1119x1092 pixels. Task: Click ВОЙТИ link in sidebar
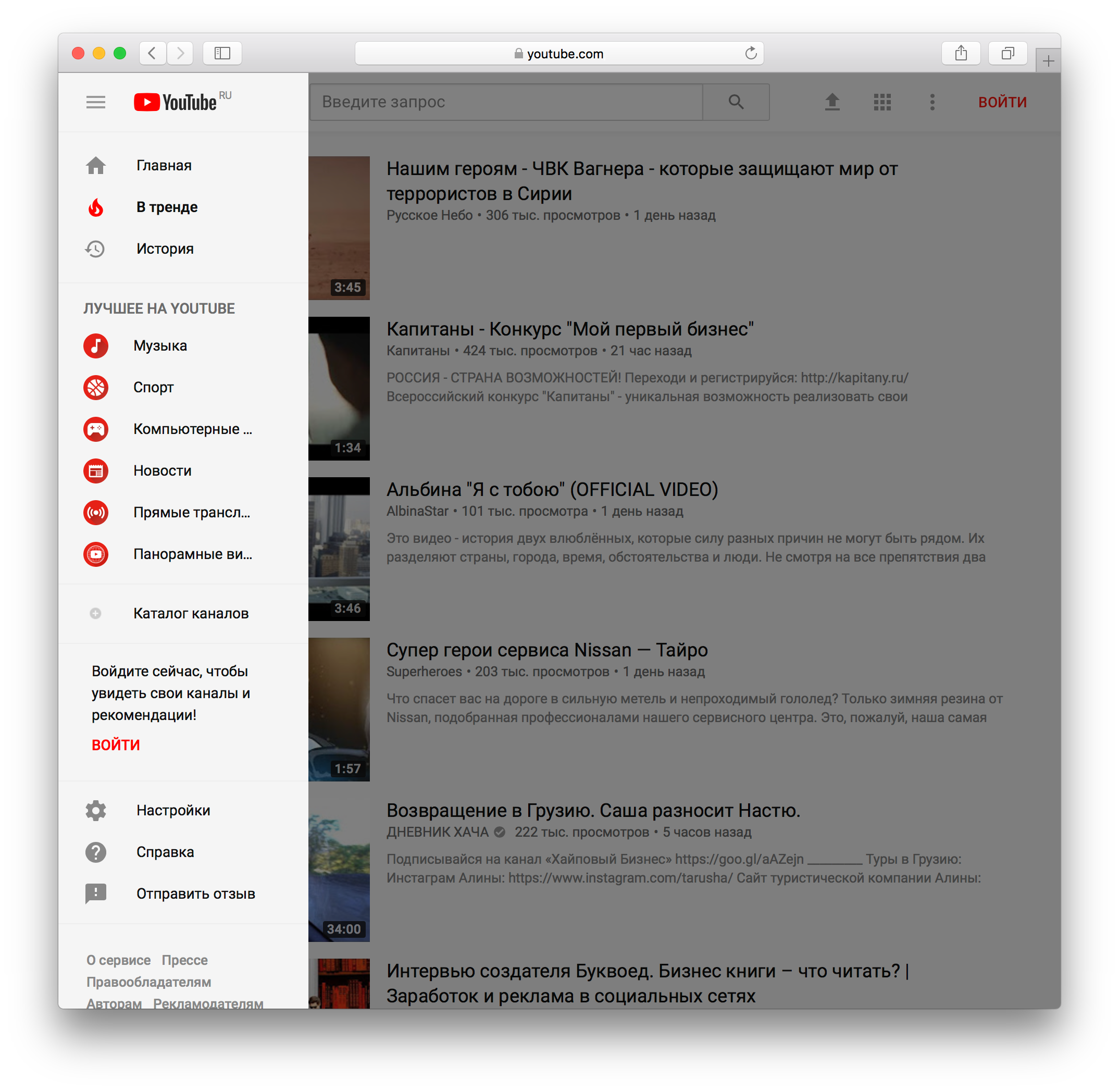[x=116, y=744]
